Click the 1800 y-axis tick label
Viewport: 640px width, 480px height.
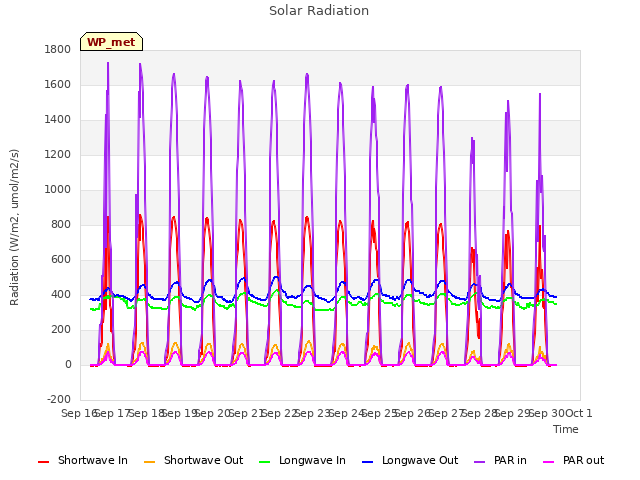[x=58, y=49]
